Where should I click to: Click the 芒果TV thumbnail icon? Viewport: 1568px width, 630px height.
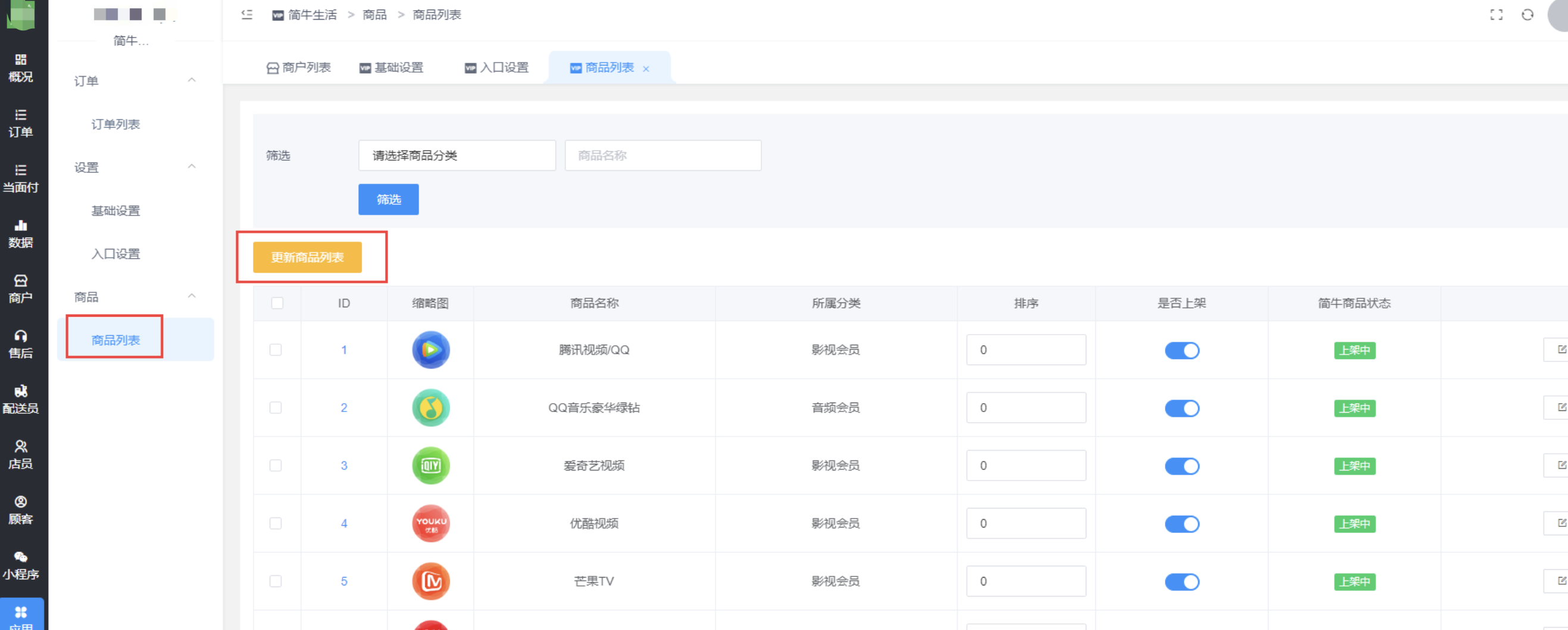pos(431,581)
